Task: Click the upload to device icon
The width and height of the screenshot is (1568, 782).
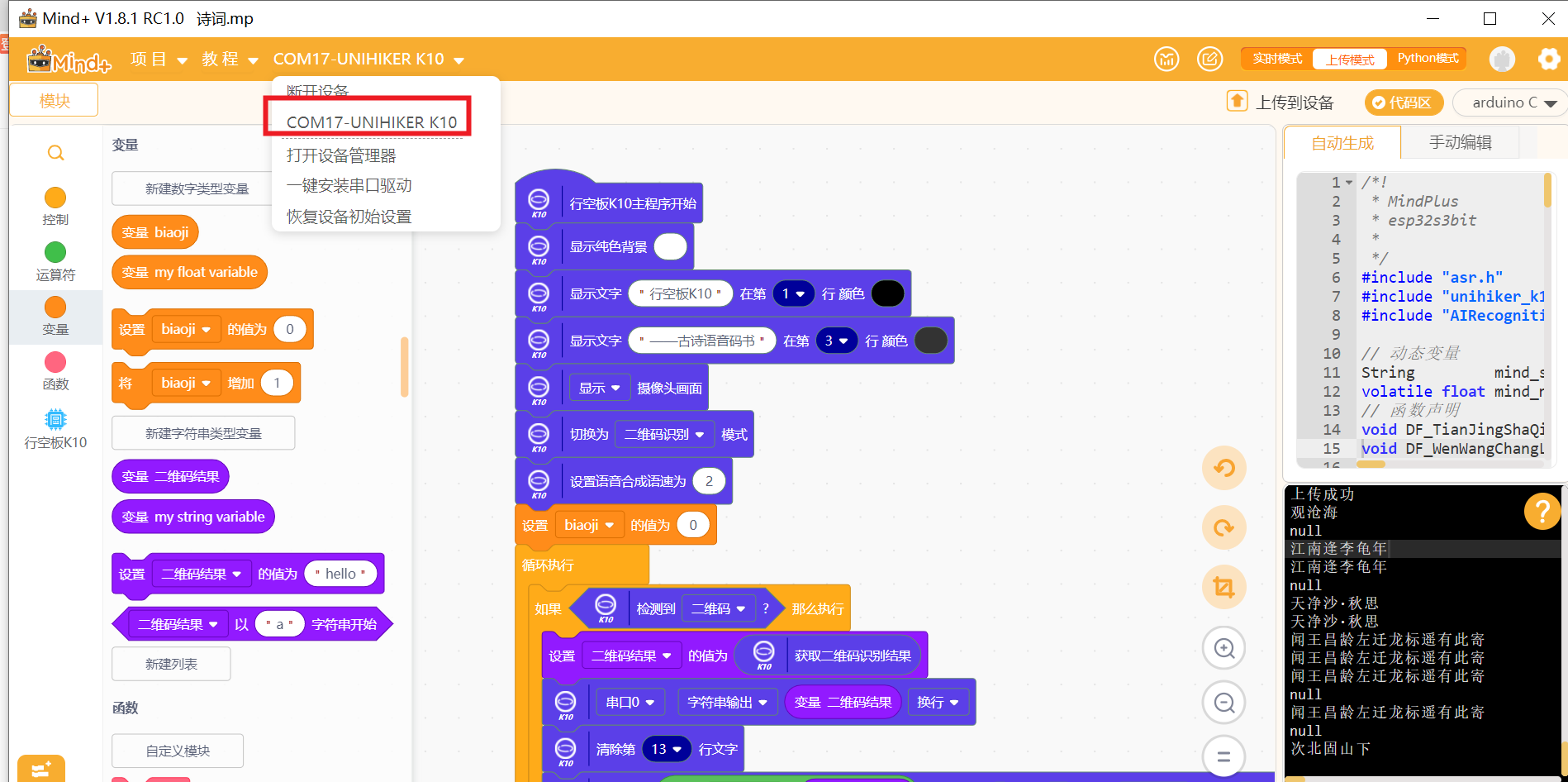Action: tap(1237, 101)
